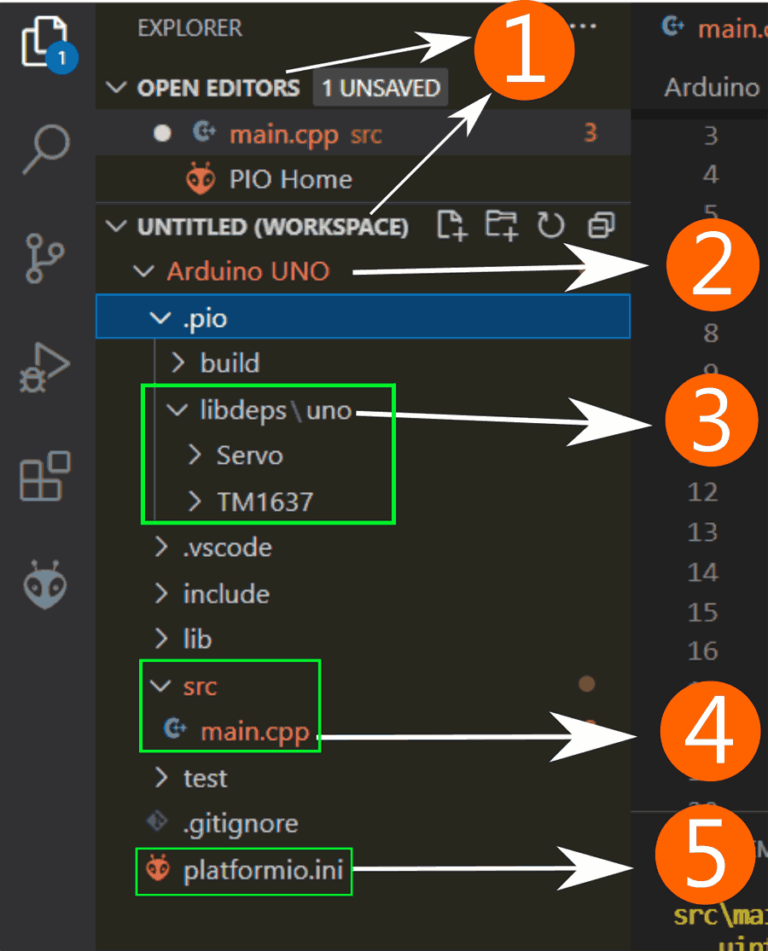Select PIO Home in Open Editors
The height and width of the screenshot is (951, 768).
(x=363, y=179)
